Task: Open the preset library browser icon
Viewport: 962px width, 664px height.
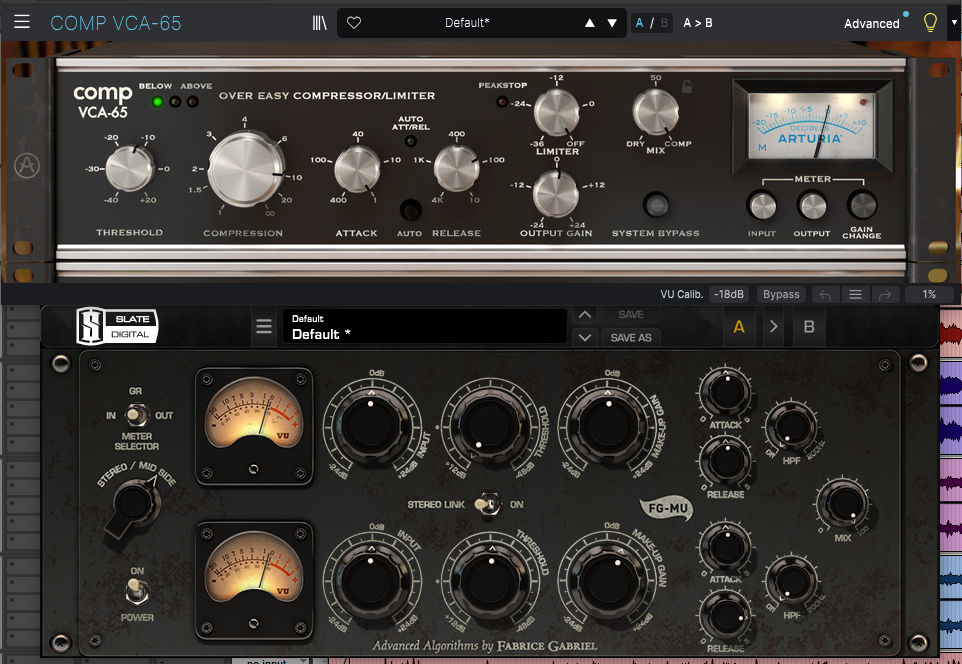Action: pyautogui.click(x=319, y=23)
